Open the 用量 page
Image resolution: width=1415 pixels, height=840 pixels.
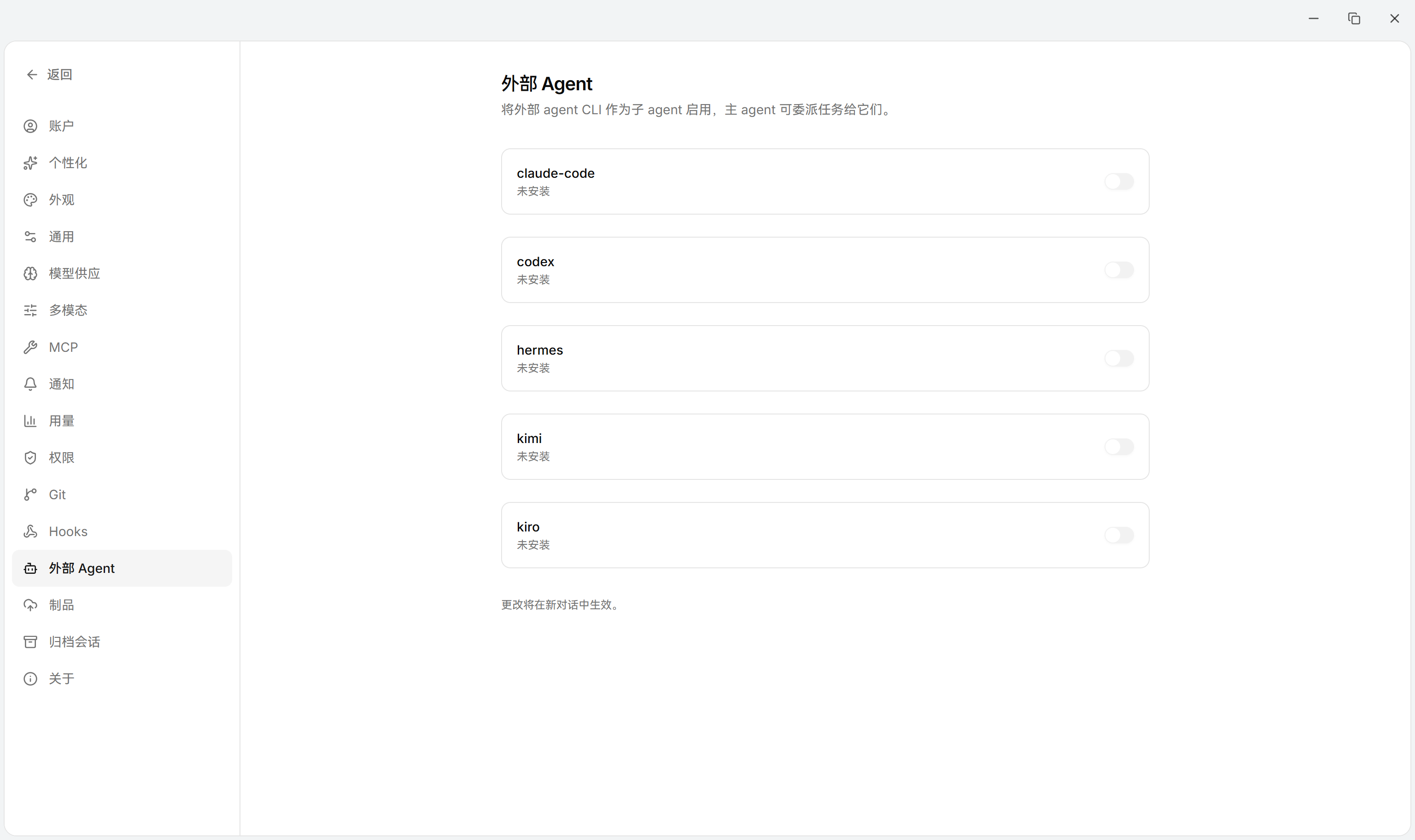pos(122,420)
